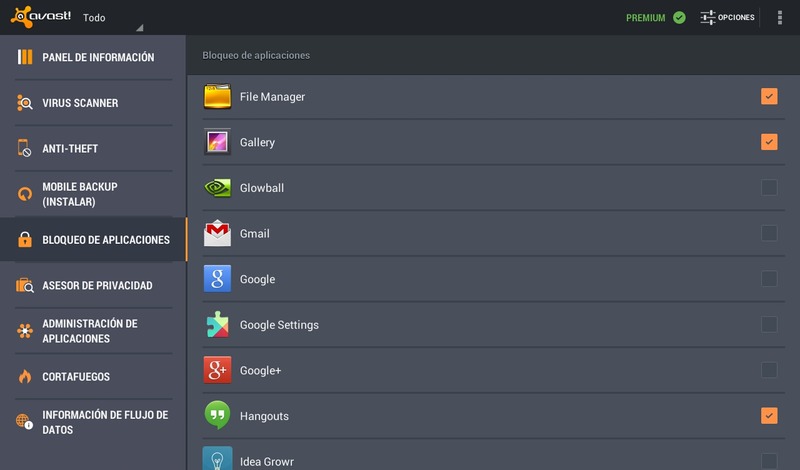Click the Idea Growr lightbulb icon
Viewport: 800px width, 470px height.
pyautogui.click(x=217, y=459)
